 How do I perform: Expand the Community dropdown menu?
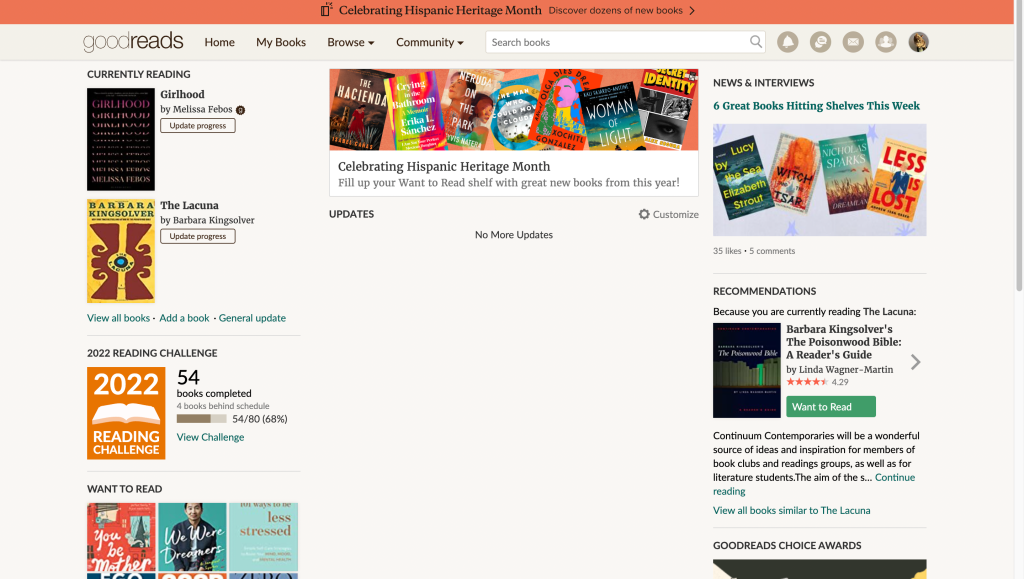coord(430,42)
